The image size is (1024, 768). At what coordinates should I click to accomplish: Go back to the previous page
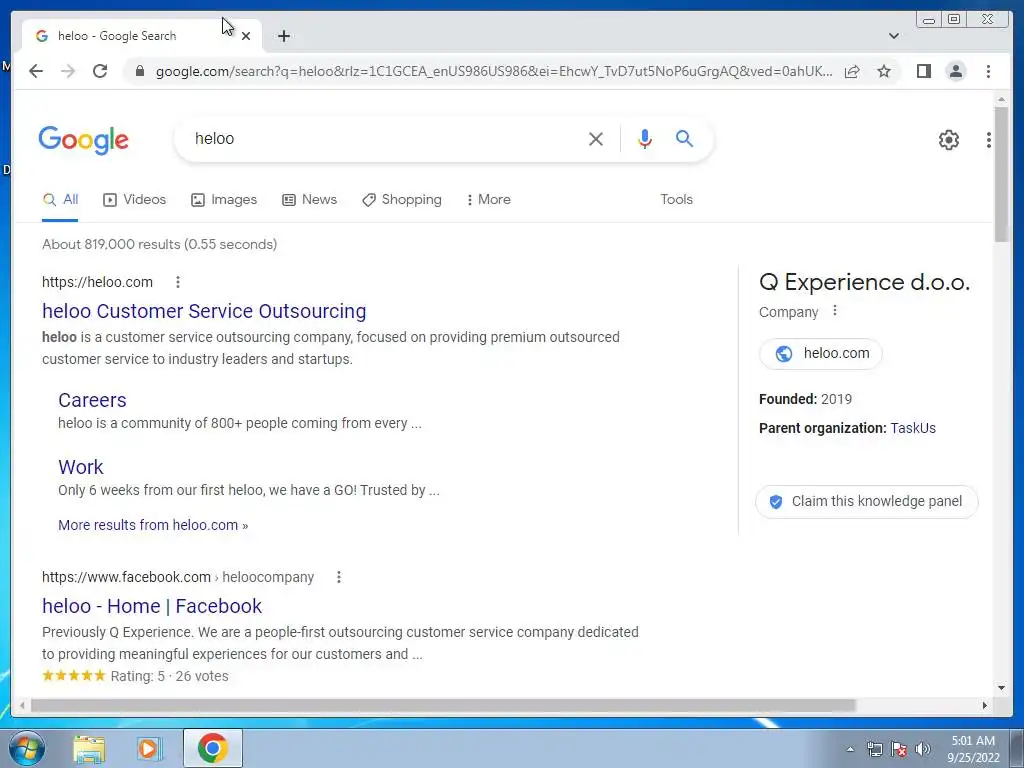coord(36,71)
